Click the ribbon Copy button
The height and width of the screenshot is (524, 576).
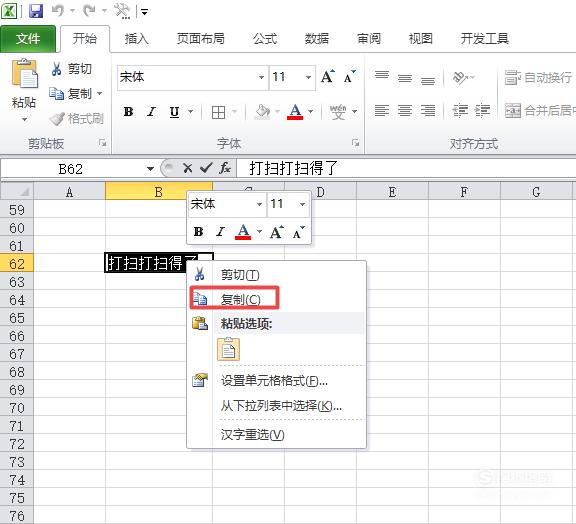(71, 93)
